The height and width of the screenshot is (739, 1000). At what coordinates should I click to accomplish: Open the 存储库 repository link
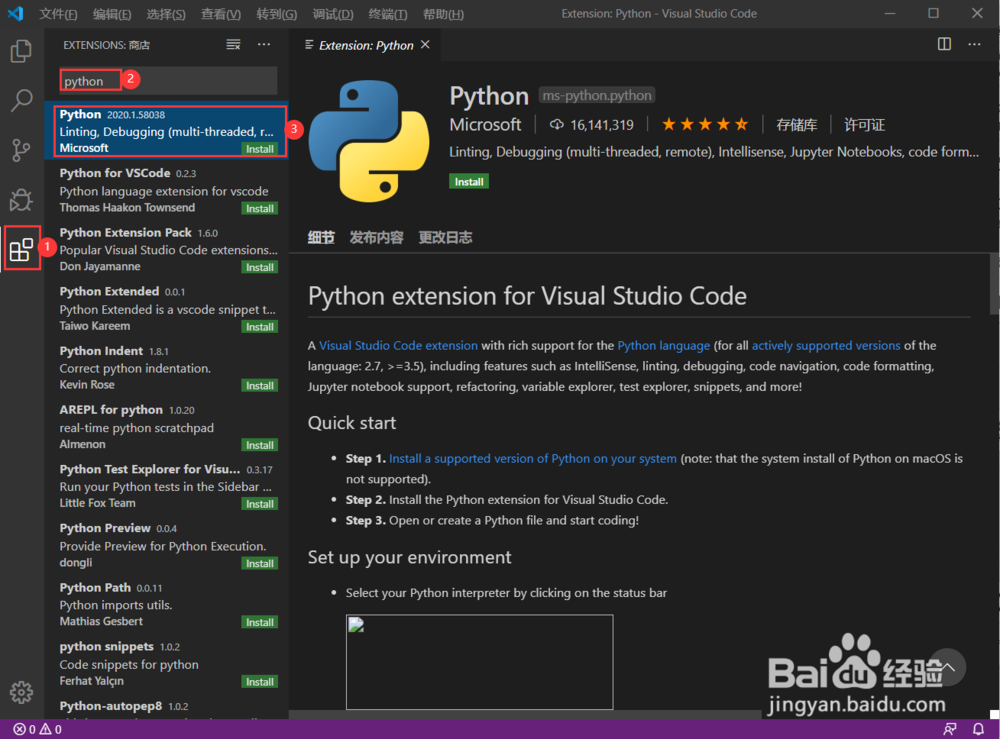point(797,125)
